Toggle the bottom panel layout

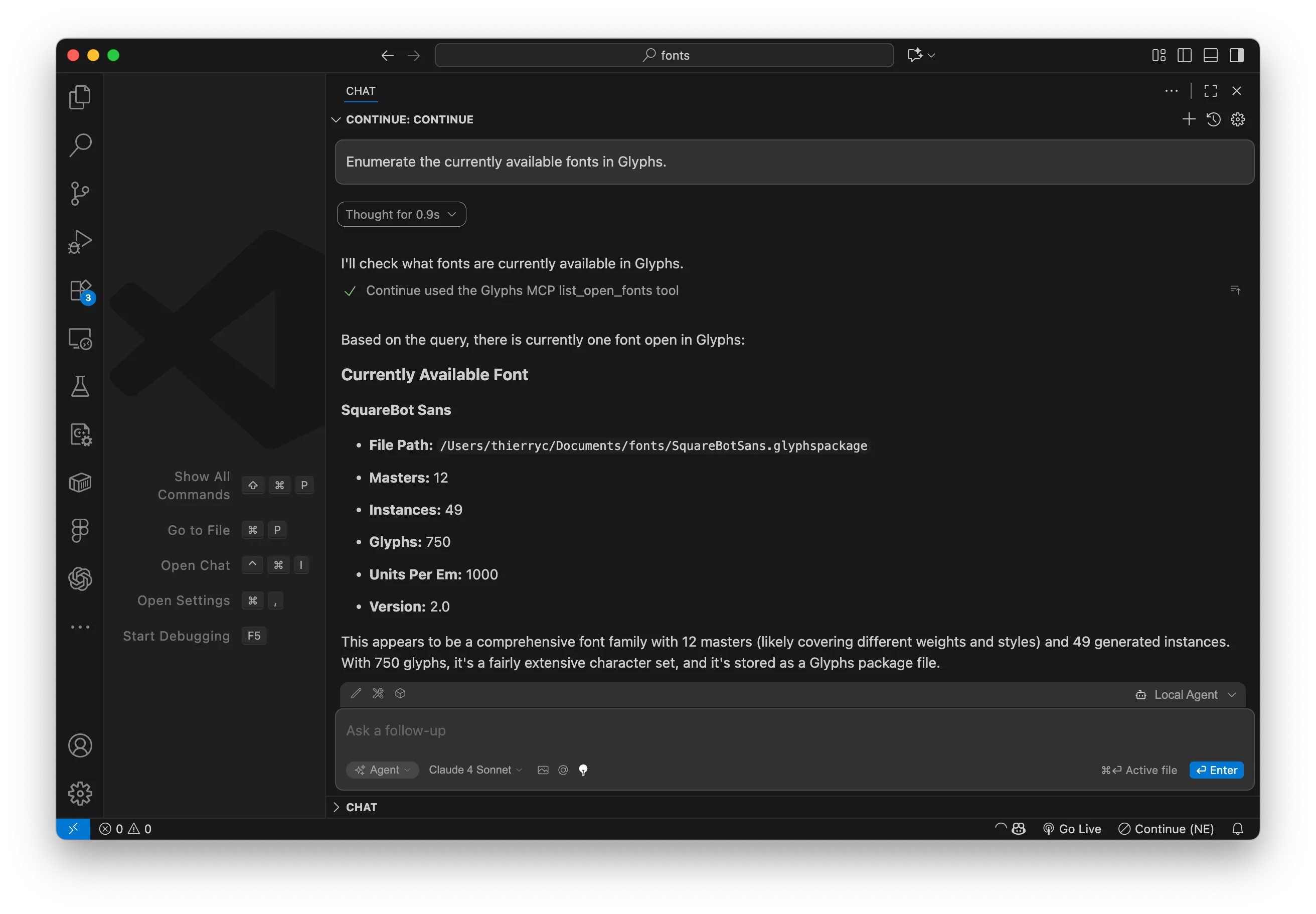(1210, 55)
